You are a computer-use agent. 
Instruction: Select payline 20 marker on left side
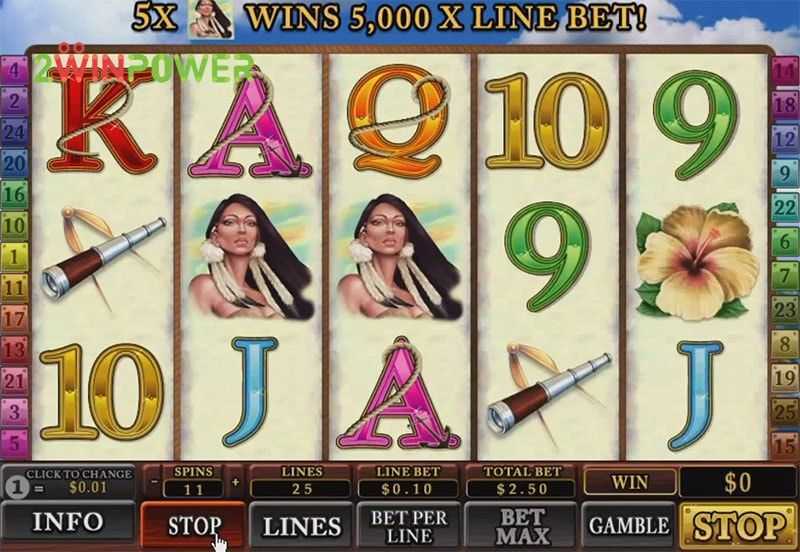coord(14,163)
